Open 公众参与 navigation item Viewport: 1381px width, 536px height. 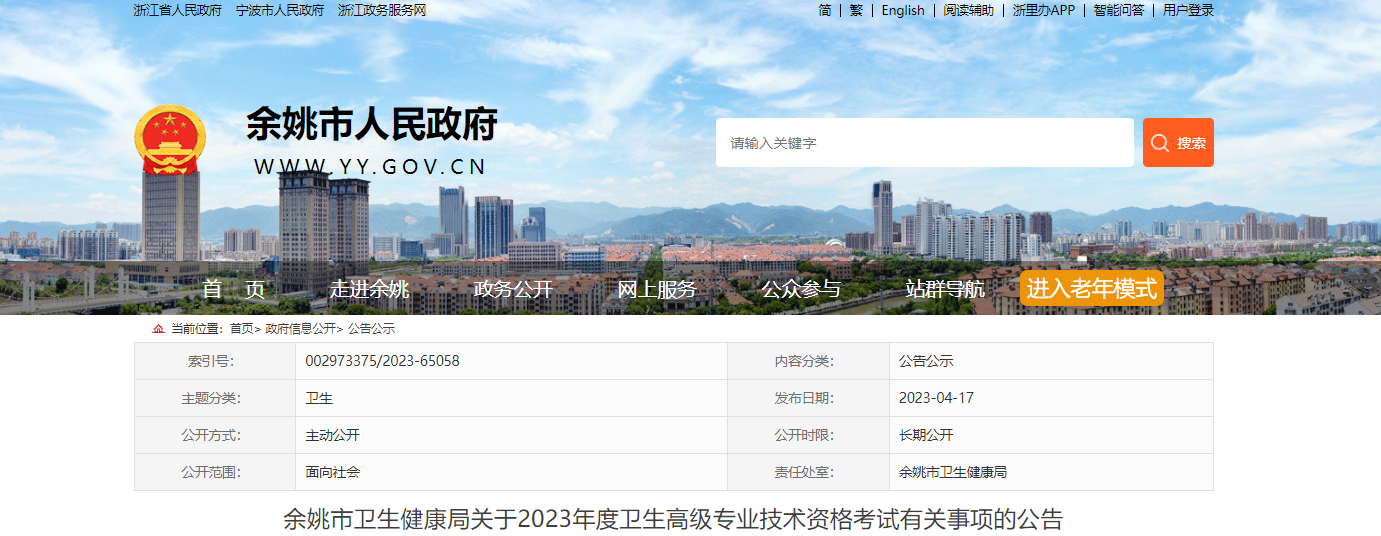pyautogui.click(x=801, y=290)
